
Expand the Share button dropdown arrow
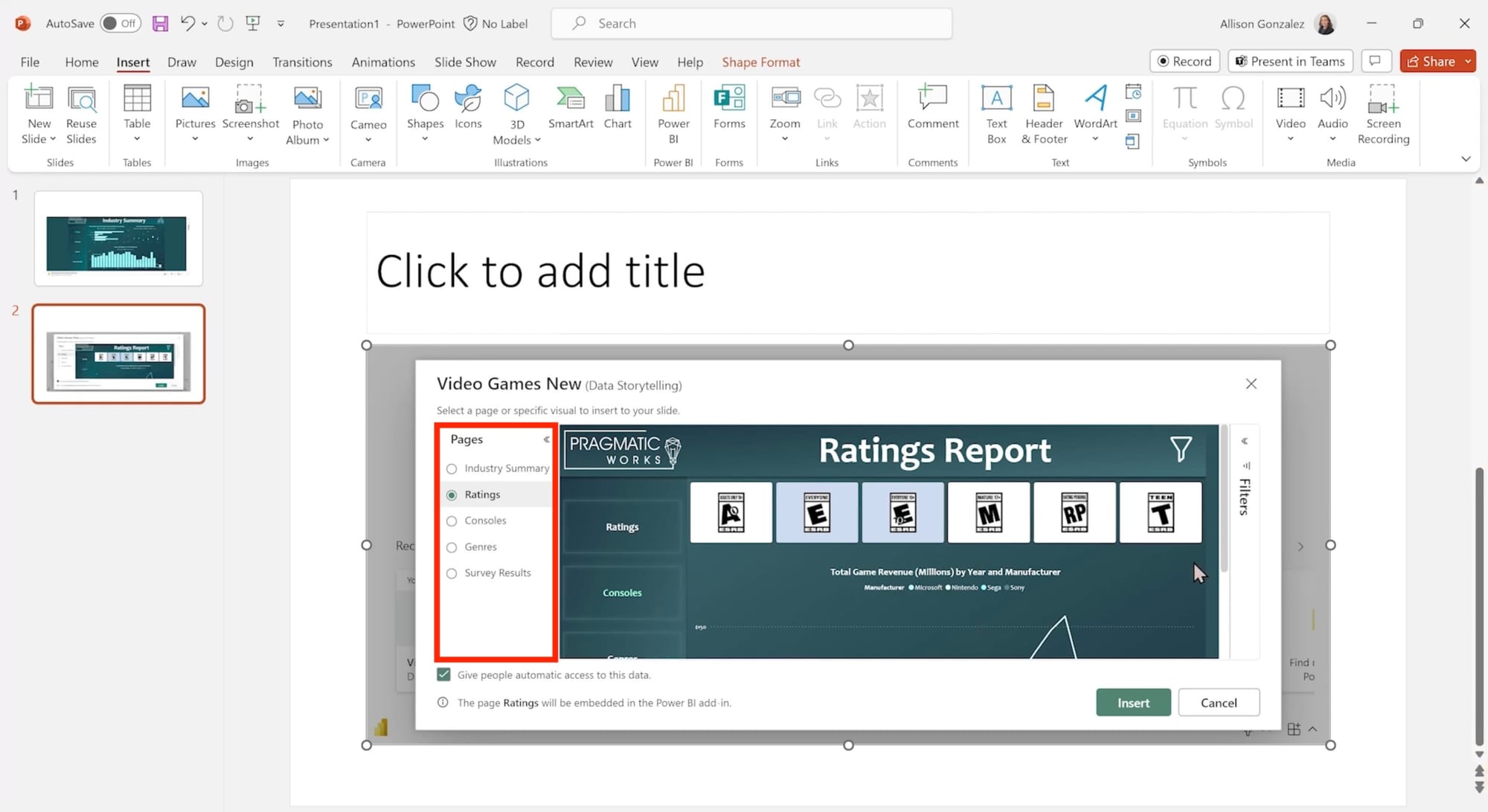(x=1468, y=62)
